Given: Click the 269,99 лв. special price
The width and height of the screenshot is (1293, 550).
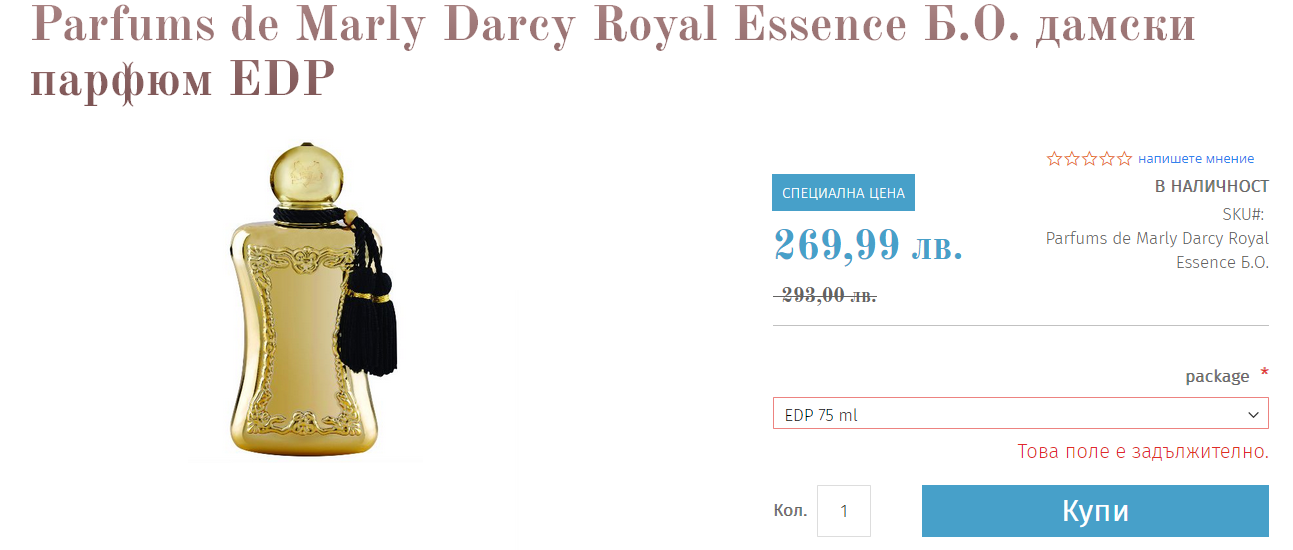Looking at the screenshot, I should pos(868,244).
